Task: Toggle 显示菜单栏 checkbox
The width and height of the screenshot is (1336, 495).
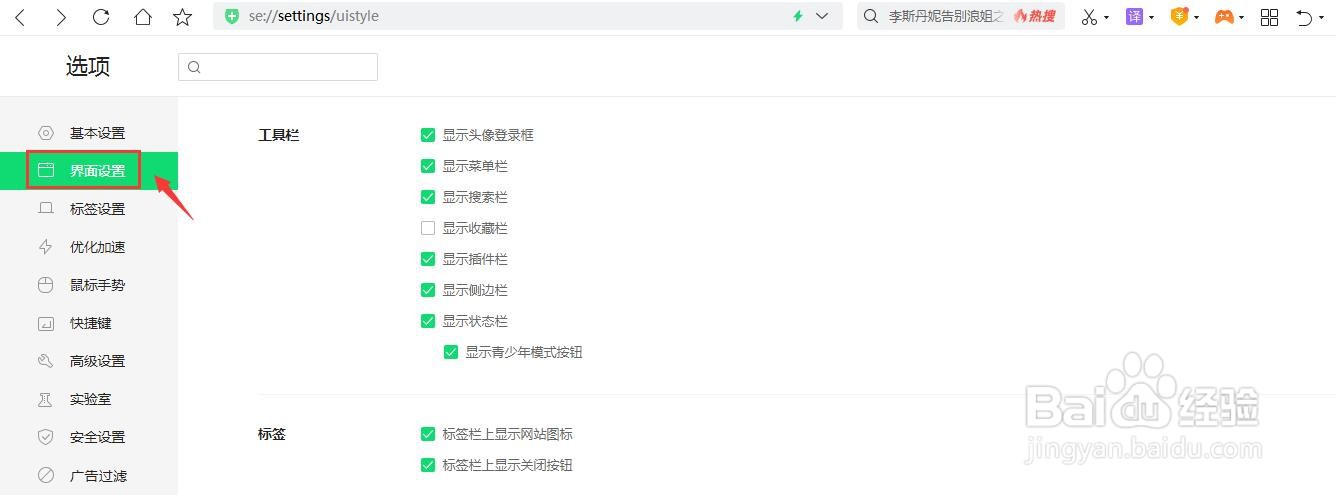Action: pos(428,166)
